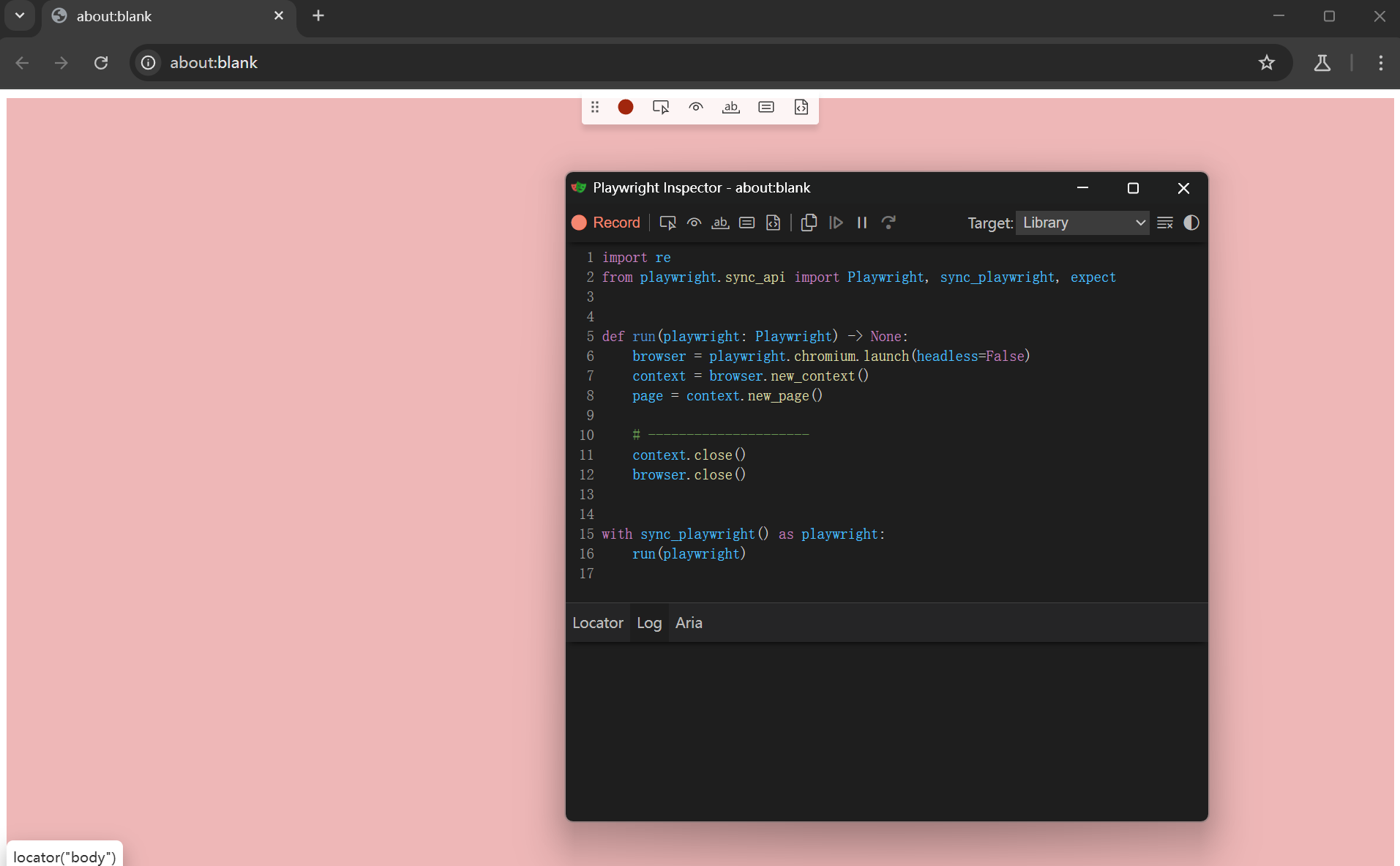
Task: Toggle the red record button in the page overlay
Action: tap(626, 107)
